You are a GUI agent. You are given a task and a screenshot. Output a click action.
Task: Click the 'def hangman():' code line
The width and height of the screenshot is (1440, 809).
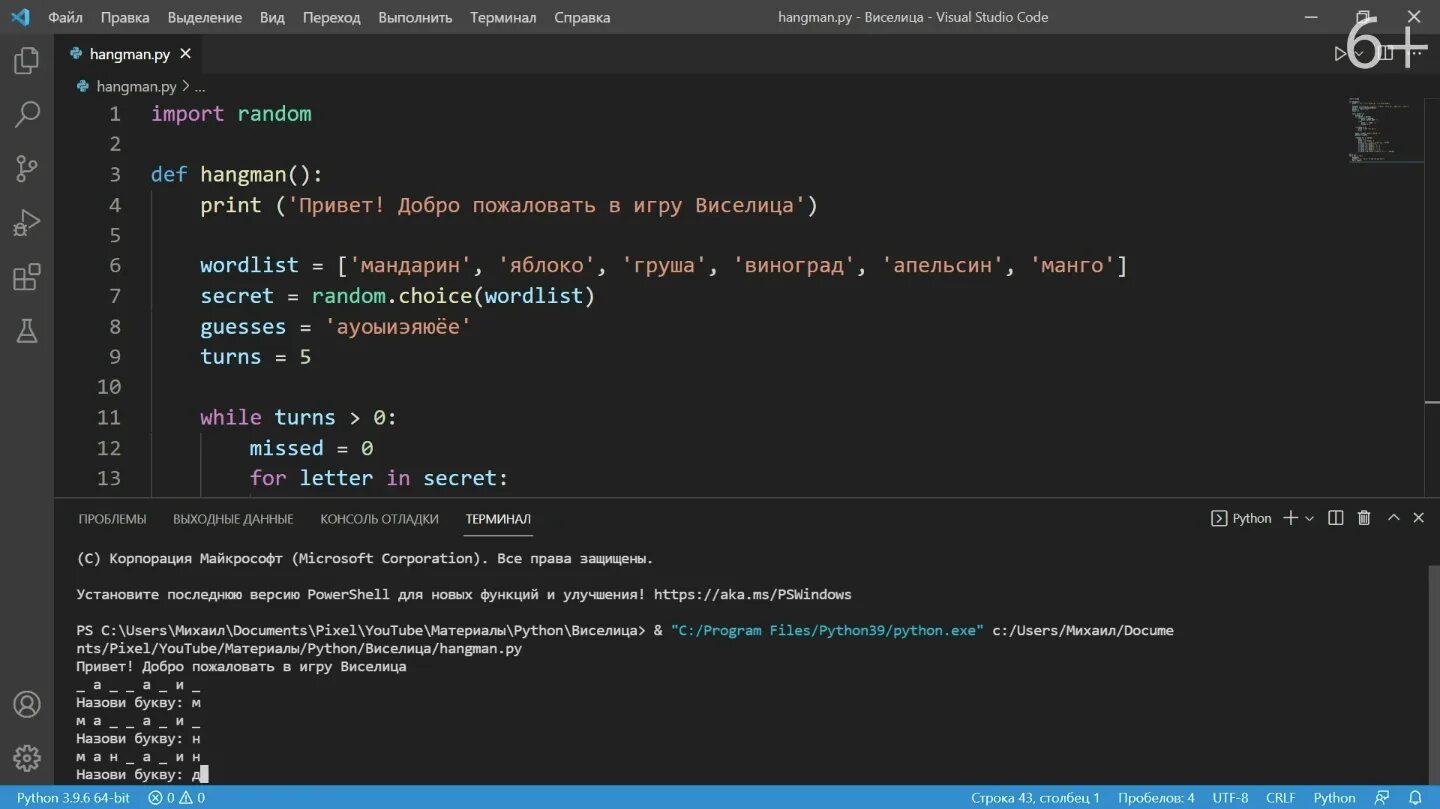point(237,174)
